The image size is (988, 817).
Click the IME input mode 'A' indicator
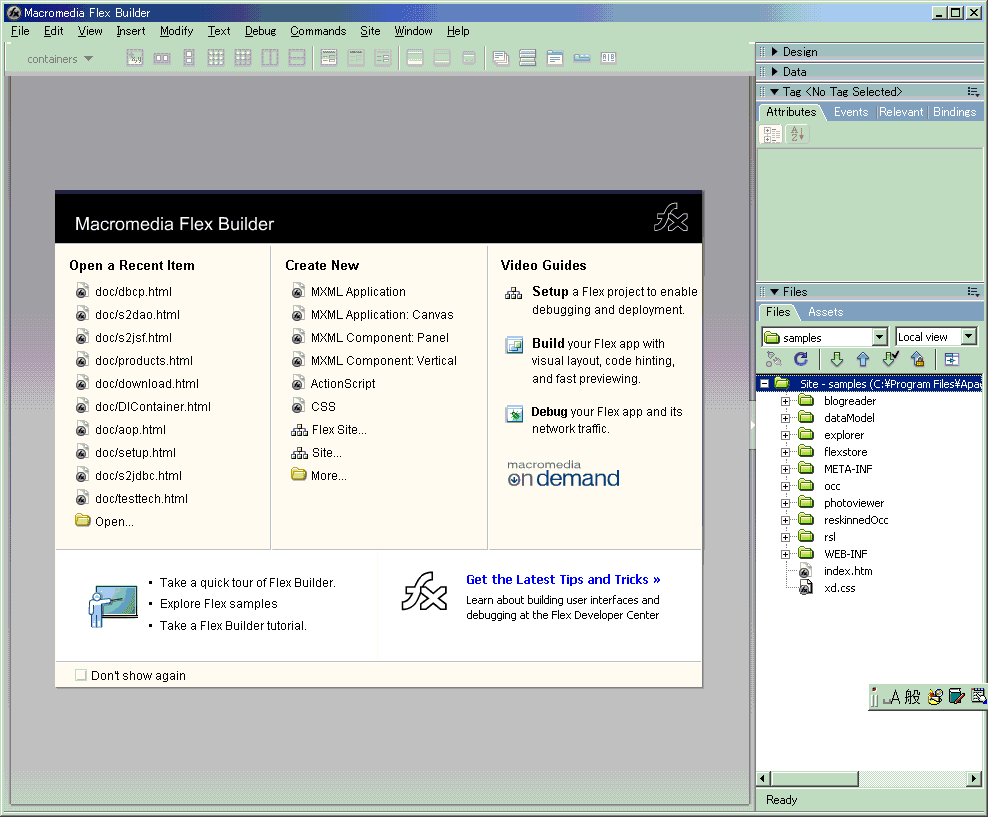point(895,697)
